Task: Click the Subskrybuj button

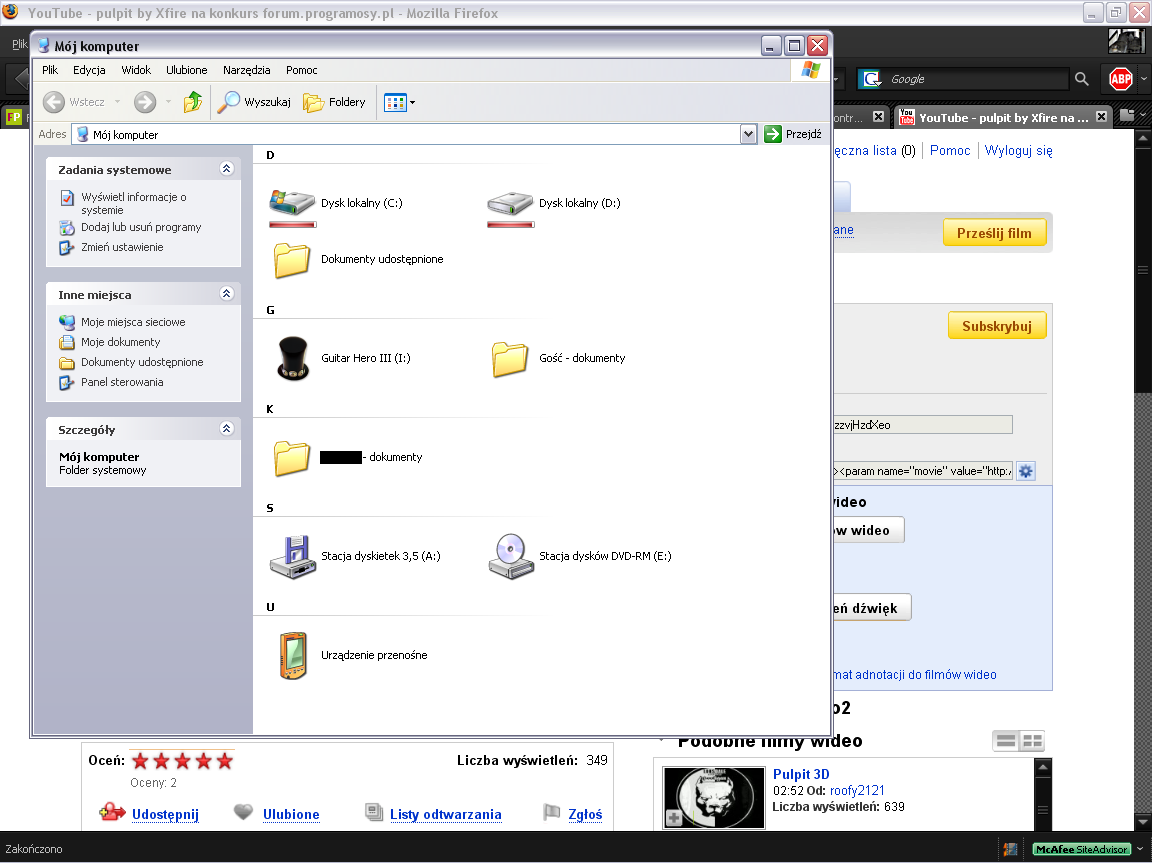Action: (x=997, y=326)
